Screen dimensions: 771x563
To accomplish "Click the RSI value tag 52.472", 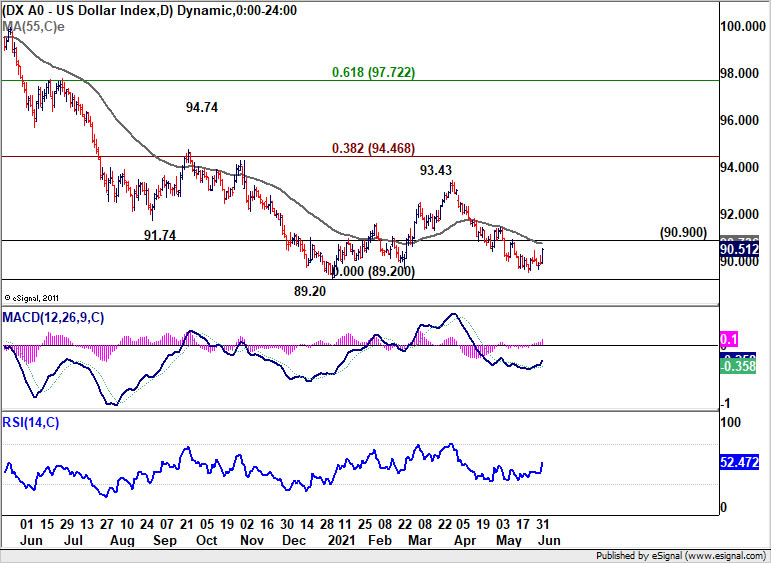I will point(739,462).
